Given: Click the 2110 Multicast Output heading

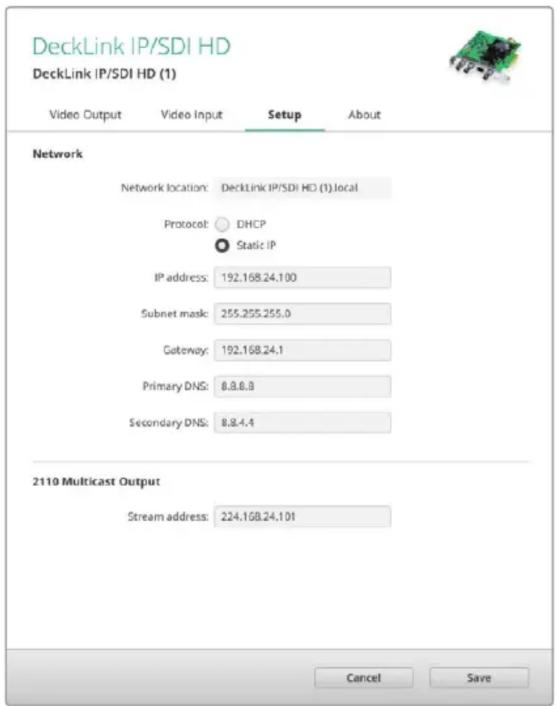Looking at the screenshot, I should pos(96,482).
